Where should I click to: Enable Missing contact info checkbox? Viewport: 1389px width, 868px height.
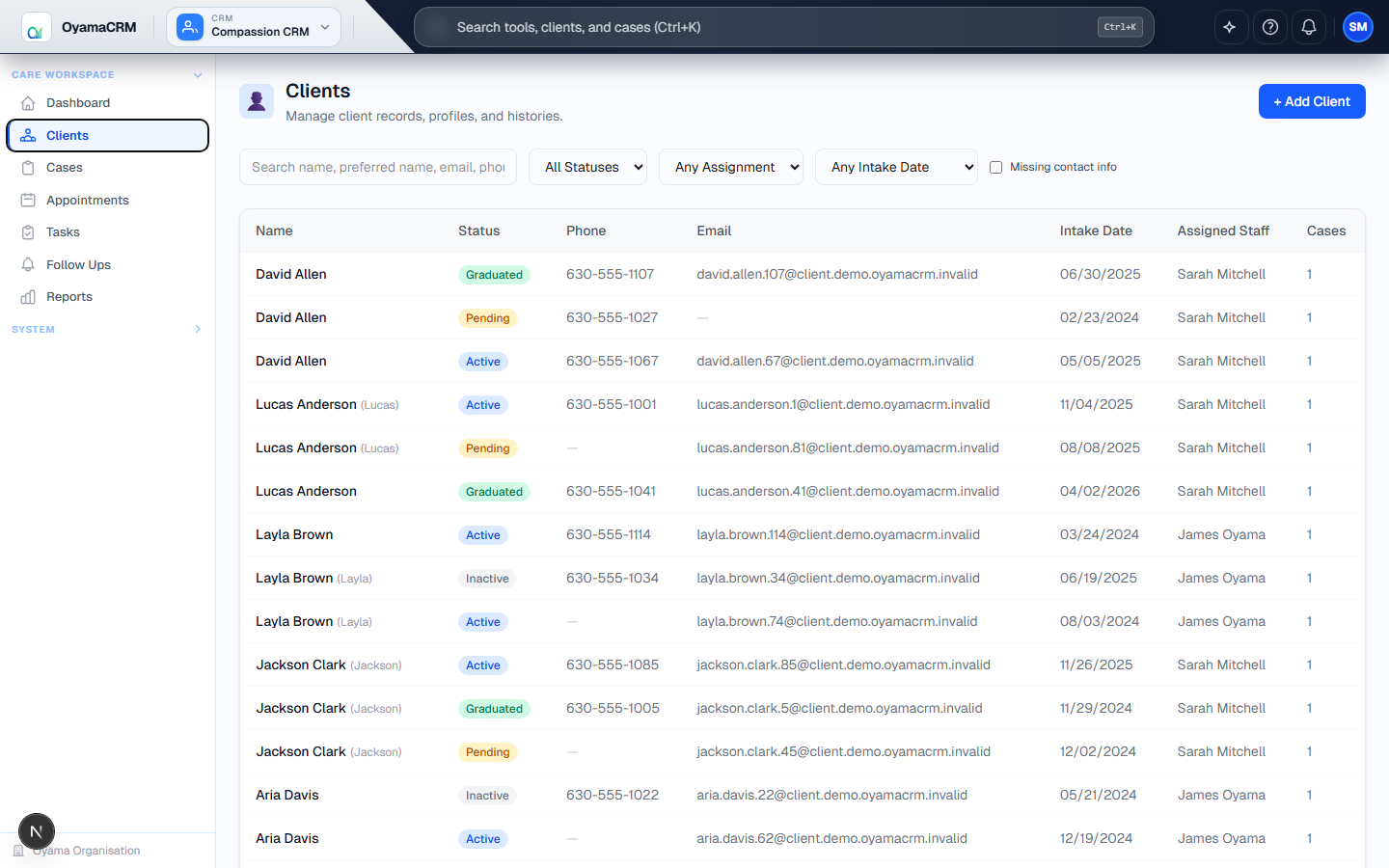pyautogui.click(x=996, y=168)
